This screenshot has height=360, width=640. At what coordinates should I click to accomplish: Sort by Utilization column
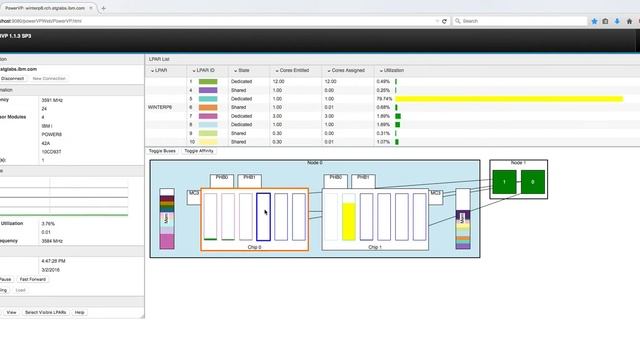(391, 71)
